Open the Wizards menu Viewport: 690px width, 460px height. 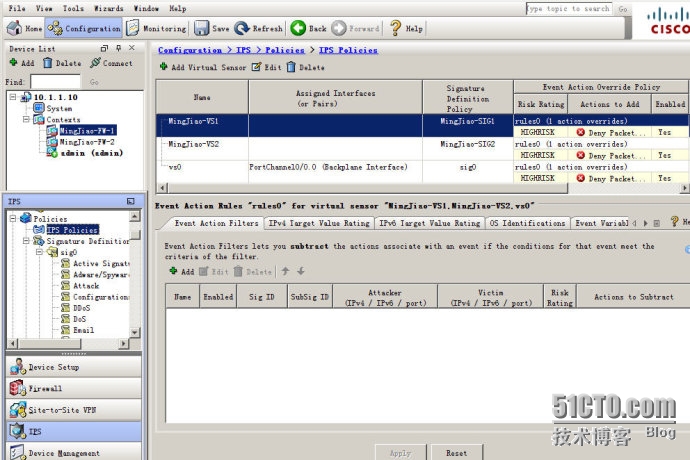[109, 8]
